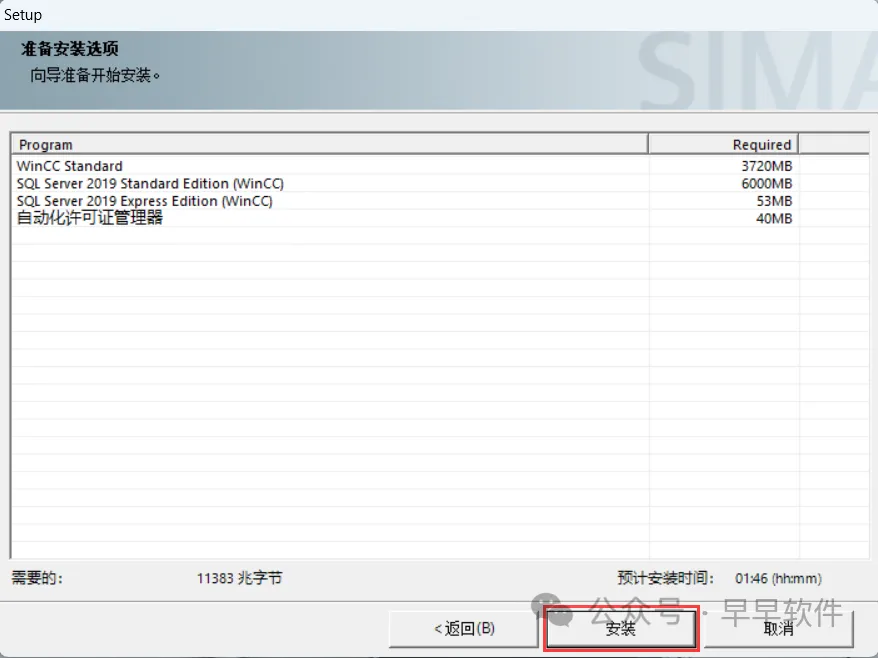Click the 向导准备开始安装 subtitle
This screenshot has height=658, width=878.
tap(95, 75)
